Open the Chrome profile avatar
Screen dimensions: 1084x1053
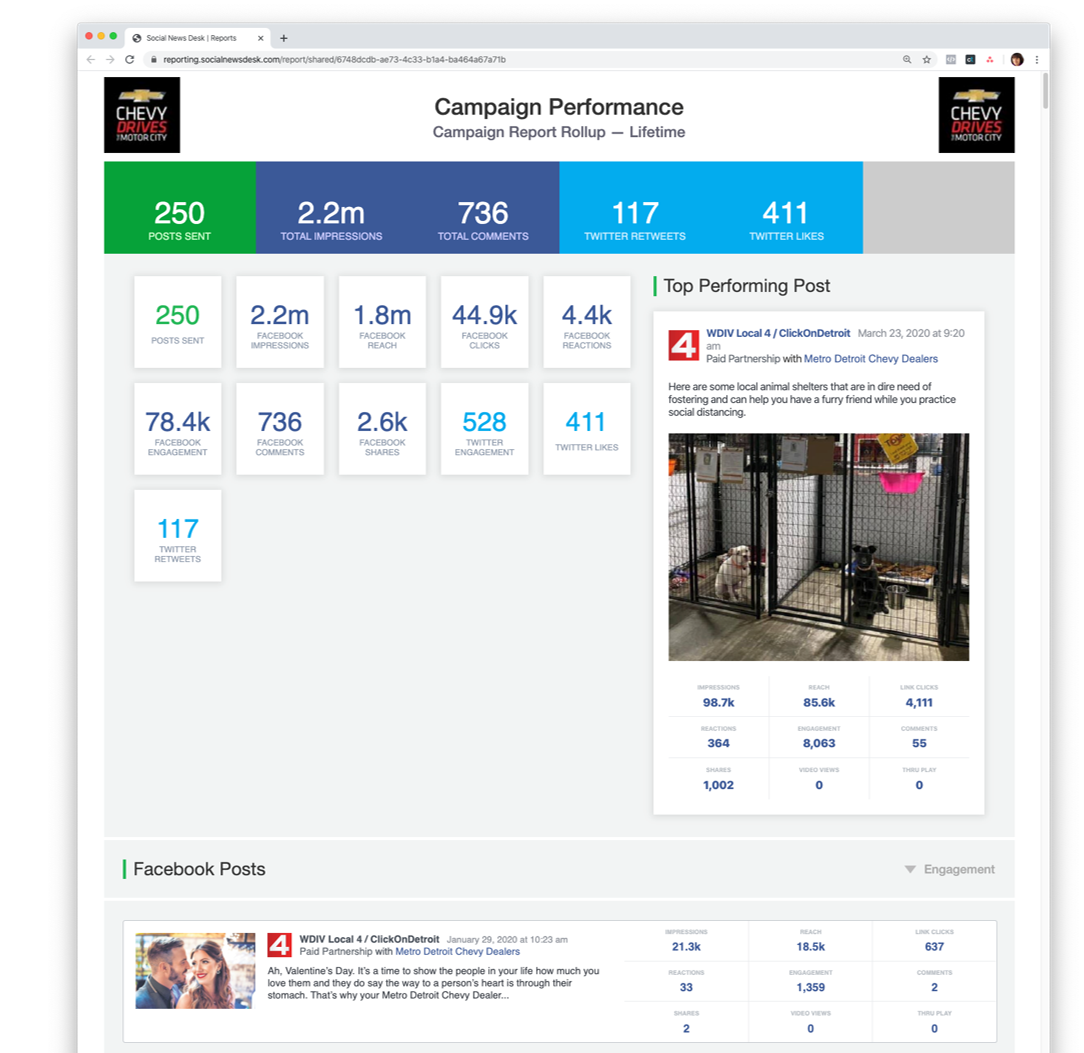tap(1017, 59)
